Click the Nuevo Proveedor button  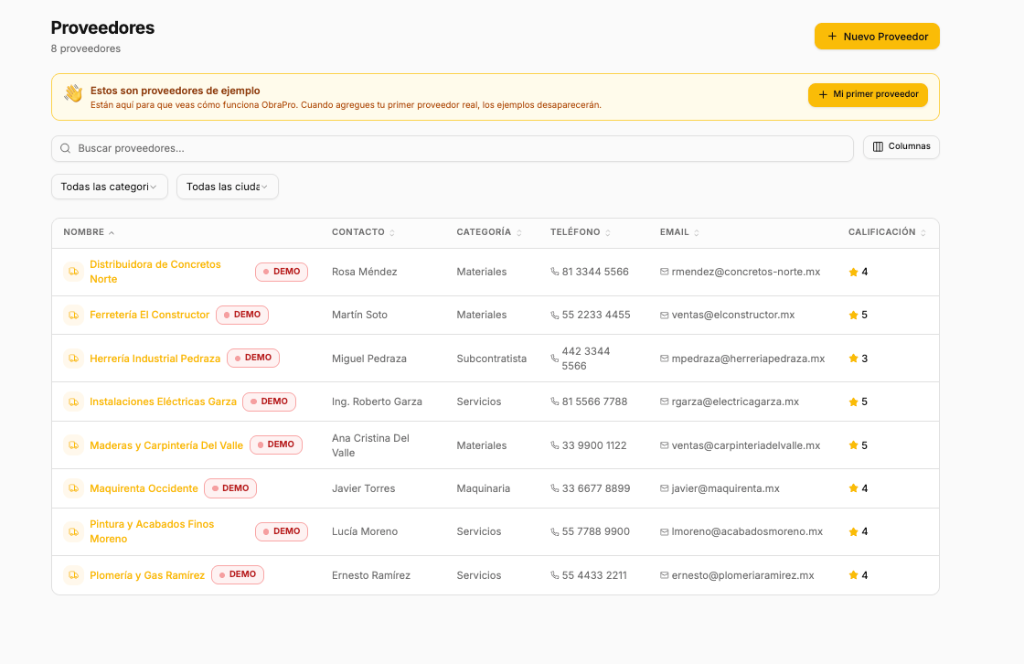tap(877, 37)
